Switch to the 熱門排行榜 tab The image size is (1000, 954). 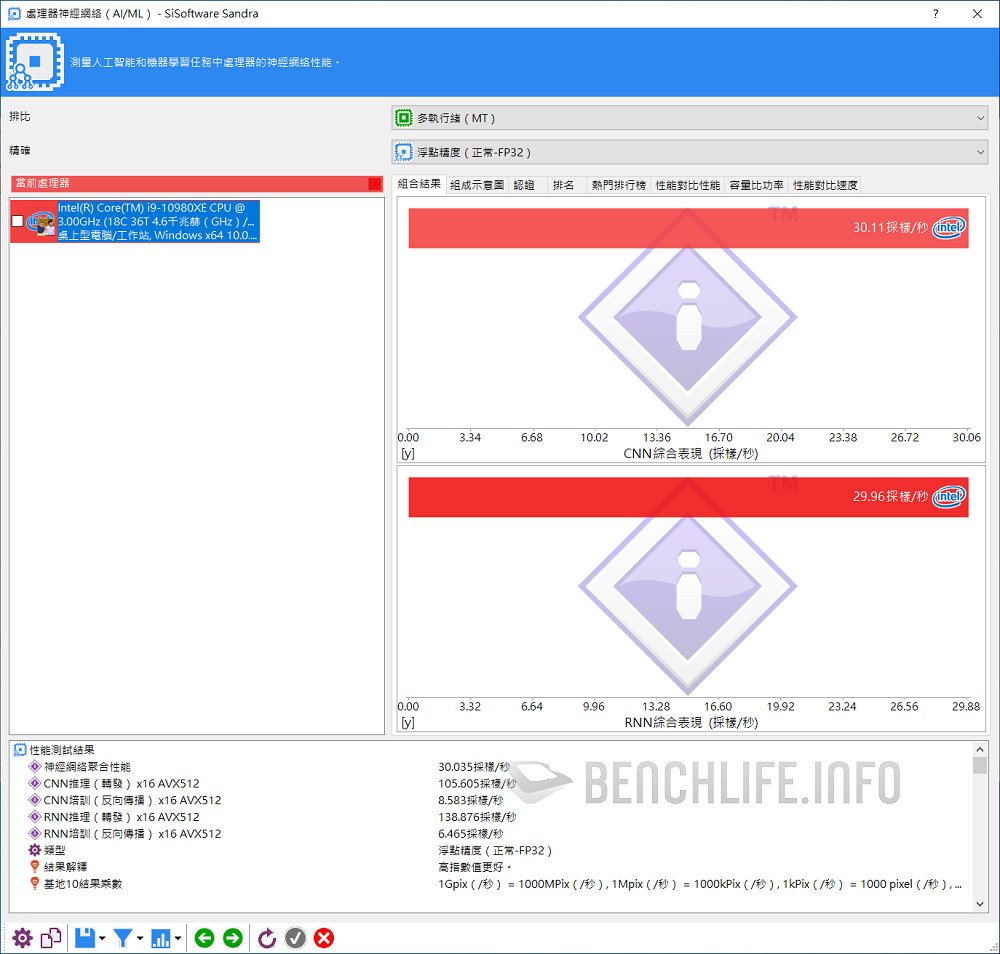tap(618, 185)
